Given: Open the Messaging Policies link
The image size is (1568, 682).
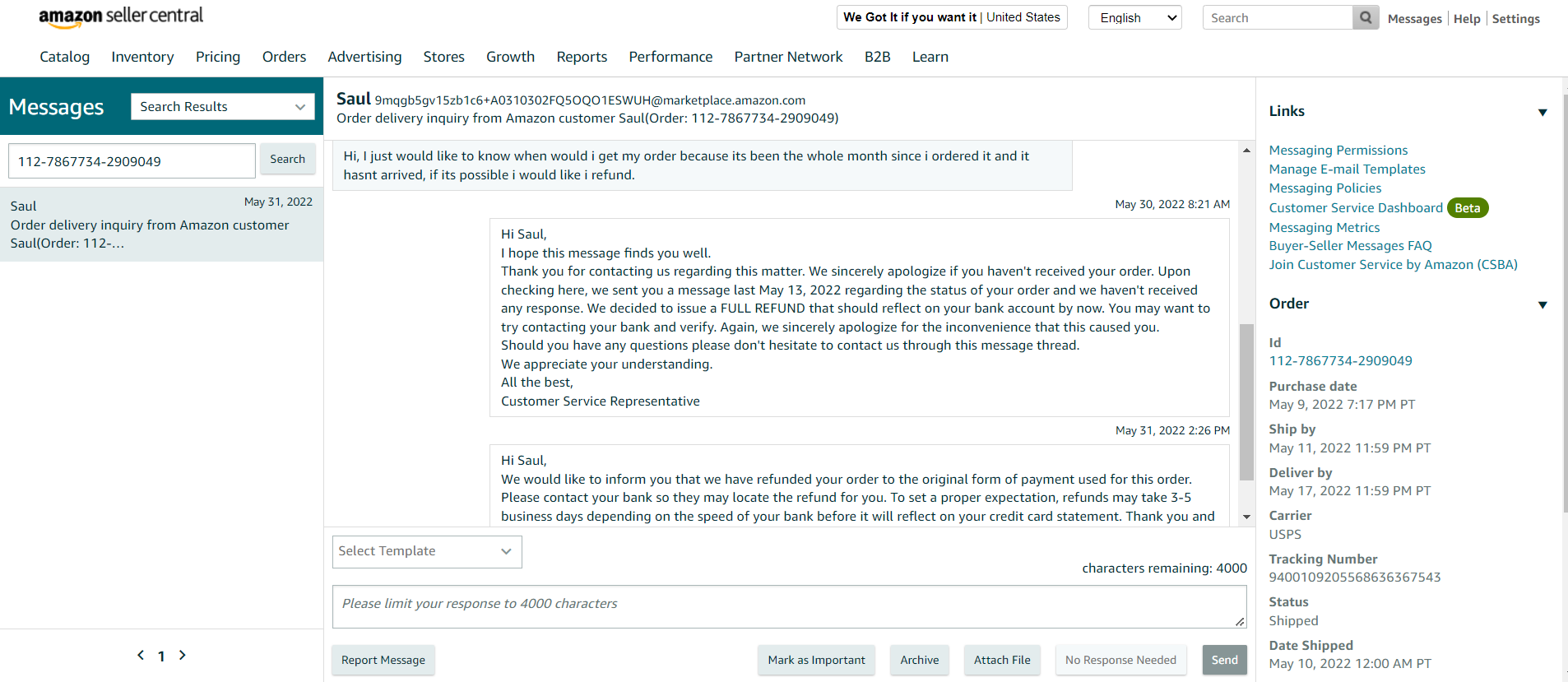Looking at the screenshot, I should (1325, 188).
